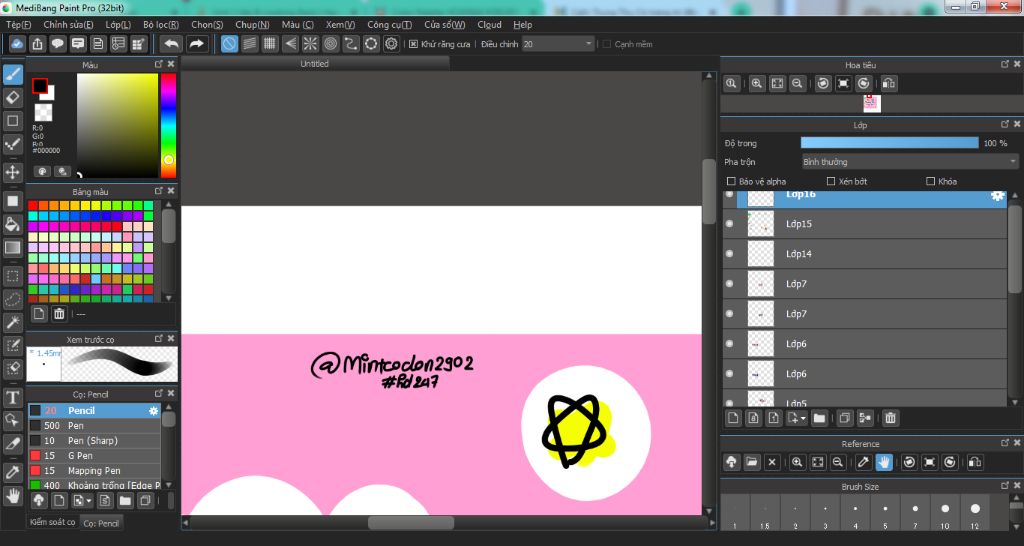Enable the concentric circle snap guide

330,44
